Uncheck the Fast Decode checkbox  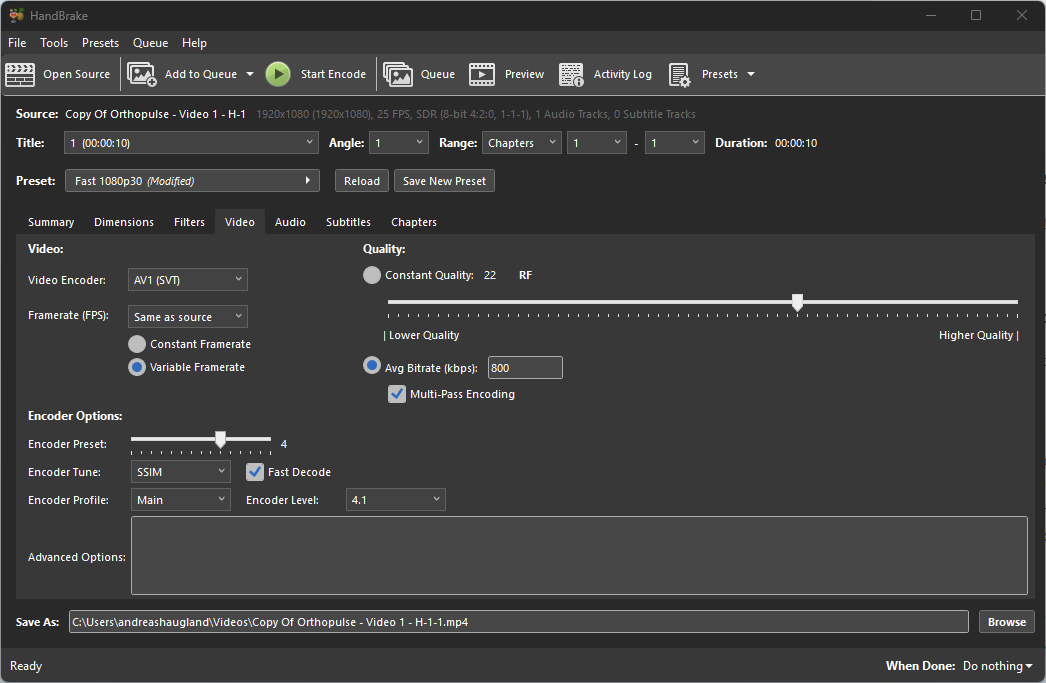(255, 472)
